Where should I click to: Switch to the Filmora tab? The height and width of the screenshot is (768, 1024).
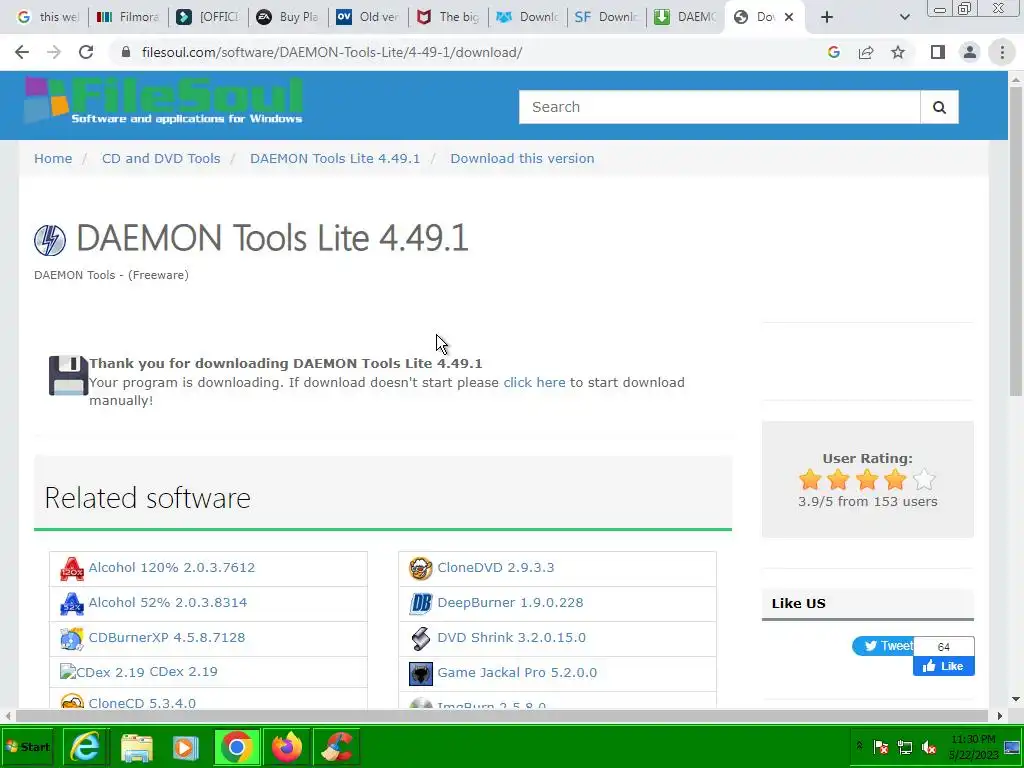[x=128, y=17]
